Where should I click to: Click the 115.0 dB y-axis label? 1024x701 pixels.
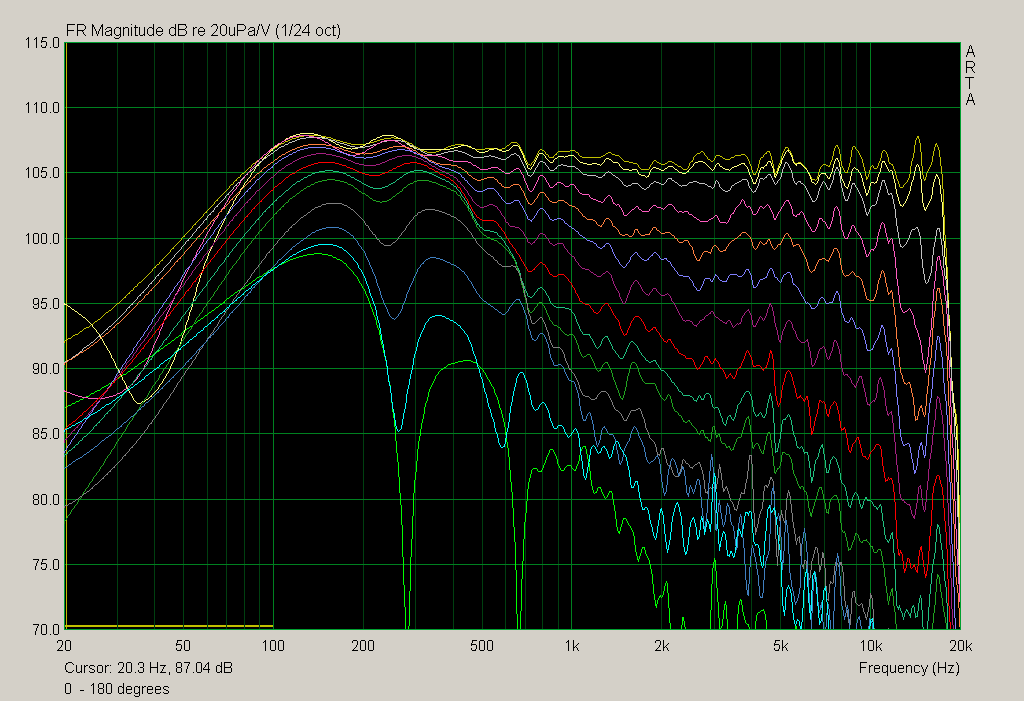coord(42,43)
